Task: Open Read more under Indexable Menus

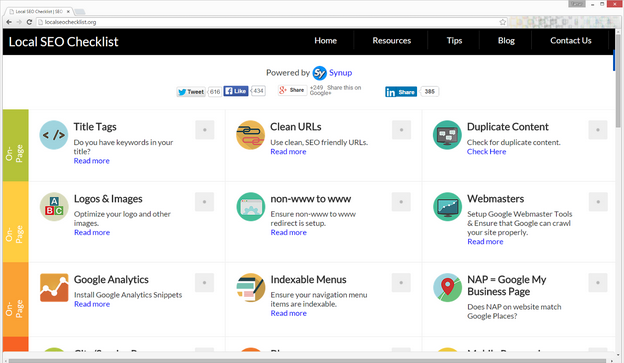Action: (x=289, y=313)
